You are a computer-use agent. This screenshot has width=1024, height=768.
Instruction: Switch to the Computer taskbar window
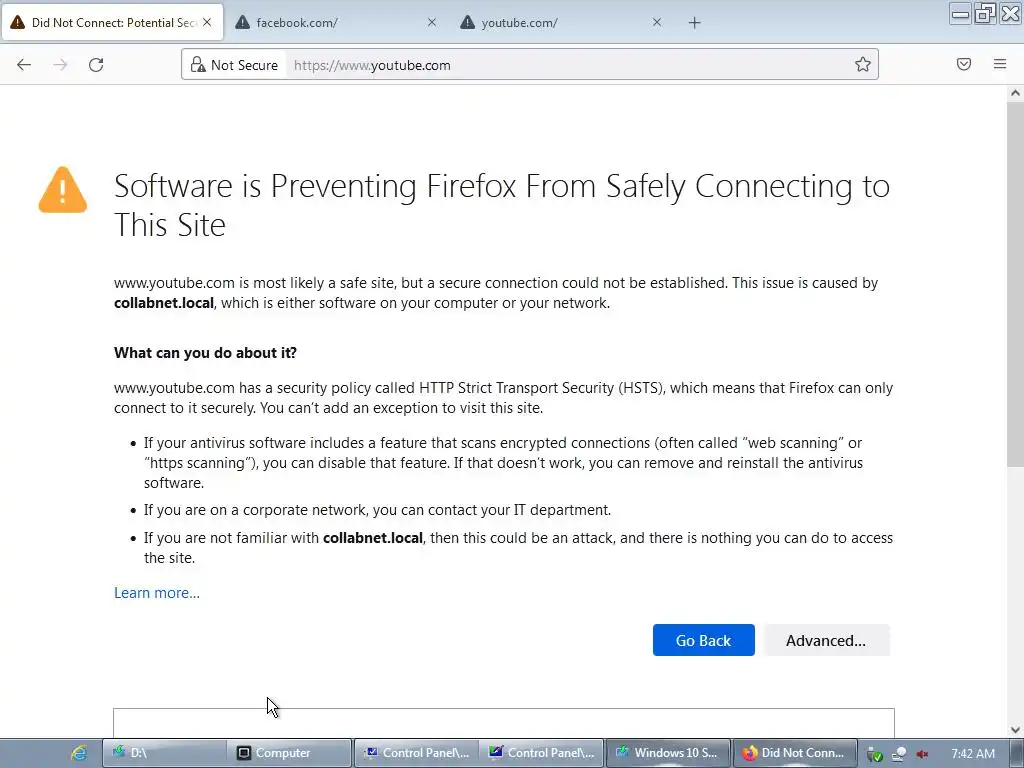tap(289, 753)
